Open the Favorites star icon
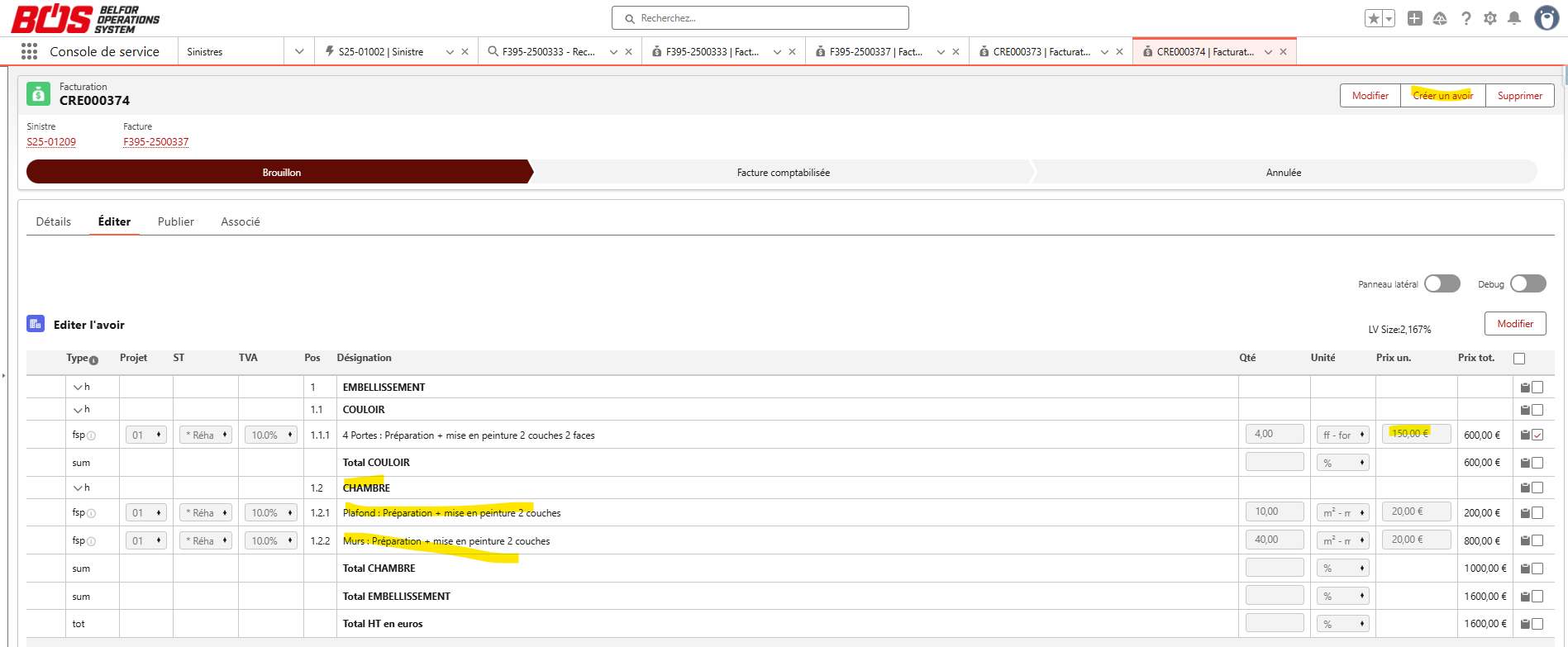Image resolution: width=1568 pixels, height=647 pixels. [1374, 18]
